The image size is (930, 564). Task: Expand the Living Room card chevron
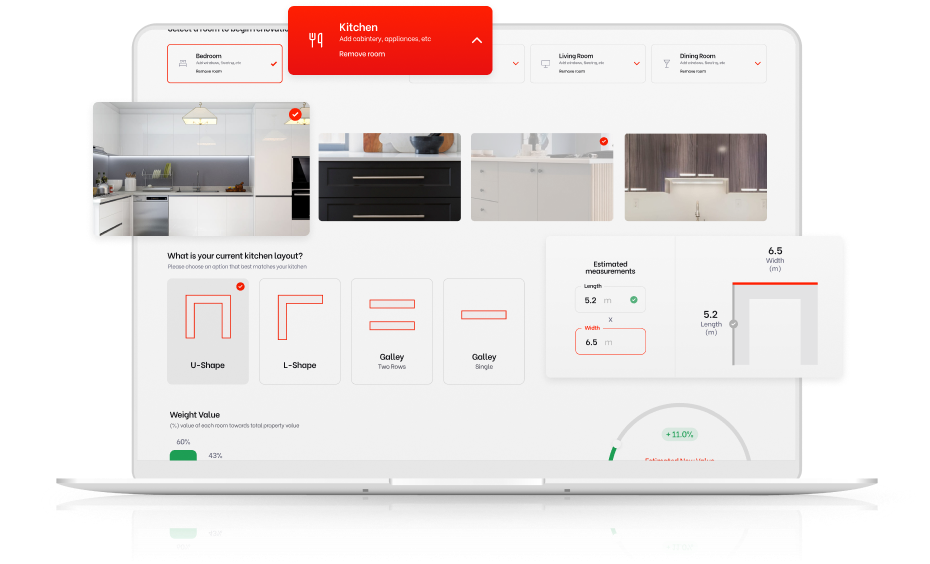(x=637, y=63)
